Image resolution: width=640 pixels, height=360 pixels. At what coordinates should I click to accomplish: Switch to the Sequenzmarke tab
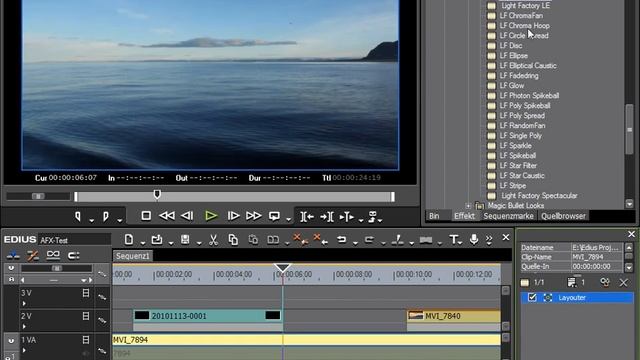(x=508, y=216)
